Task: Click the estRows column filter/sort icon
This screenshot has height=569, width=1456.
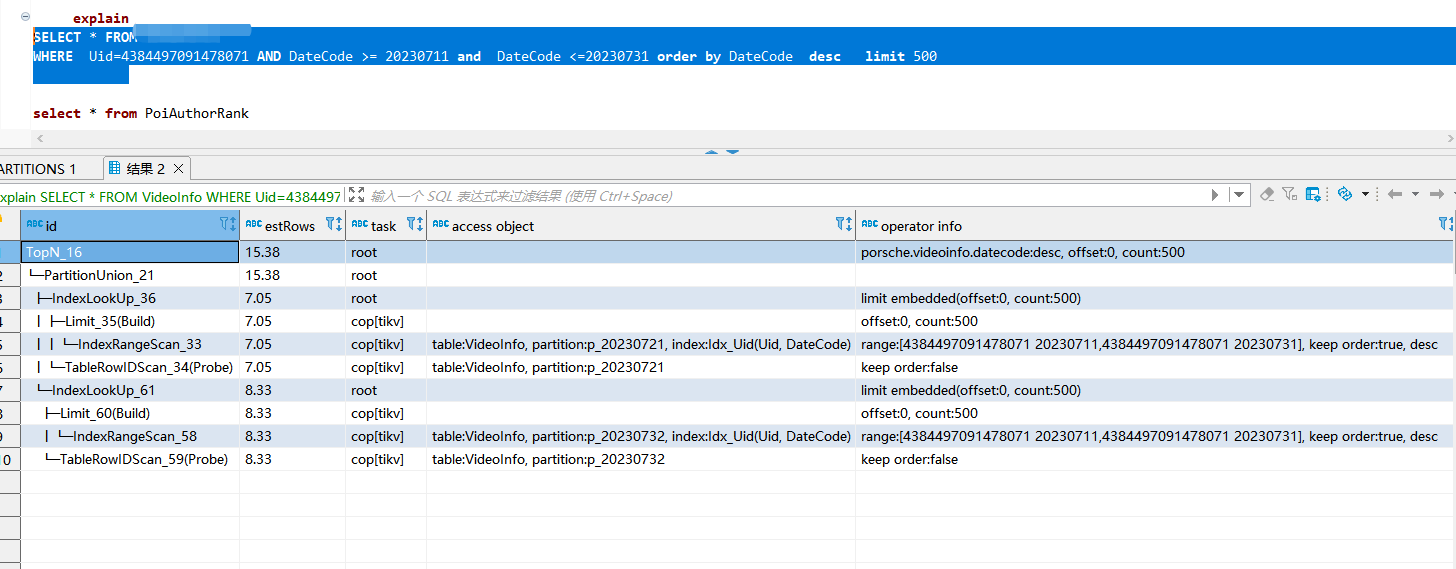Action: pyautogui.click(x=334, y=225)
